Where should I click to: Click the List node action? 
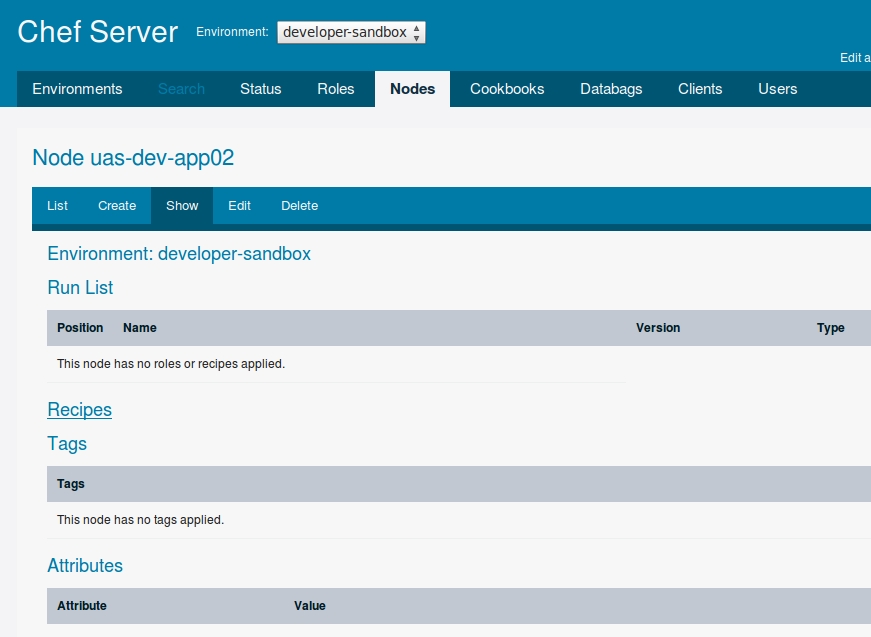57,205
